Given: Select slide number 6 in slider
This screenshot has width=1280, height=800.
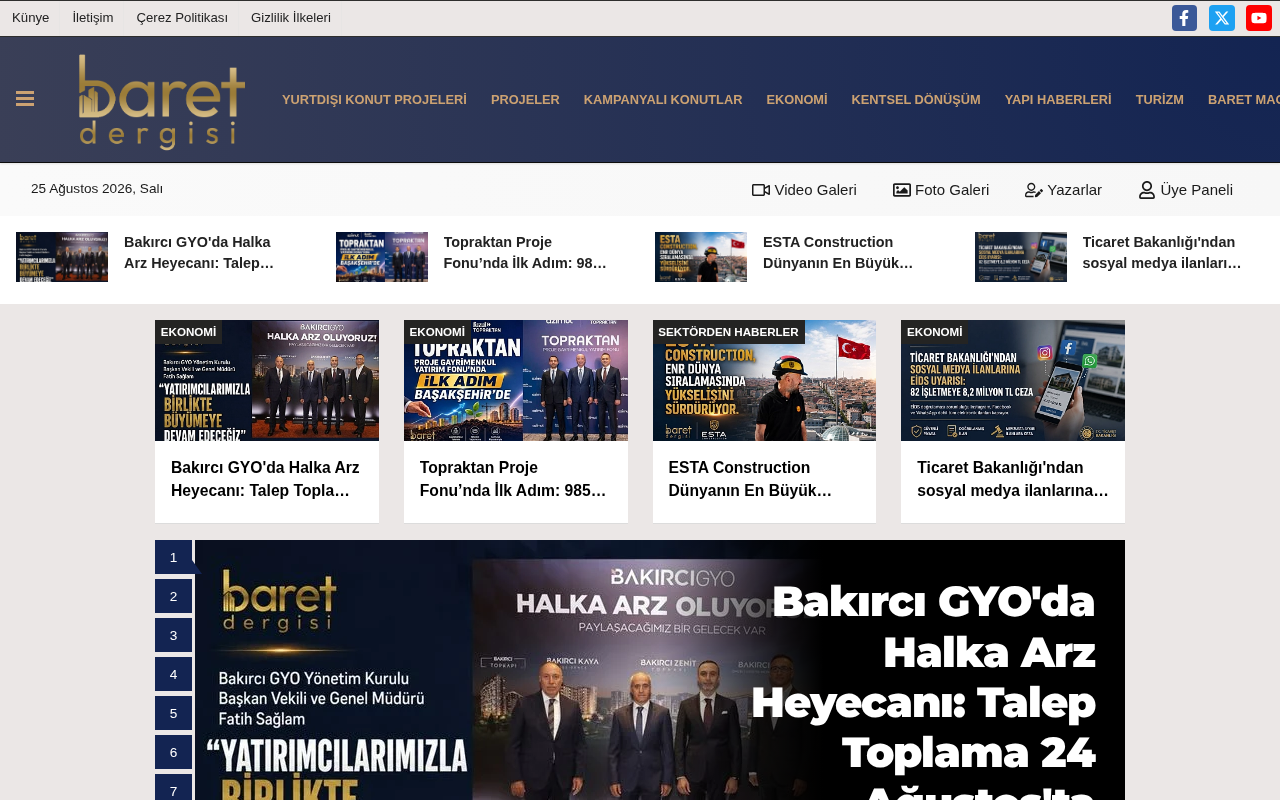Looking at the screenshot, I should point(173,752).
